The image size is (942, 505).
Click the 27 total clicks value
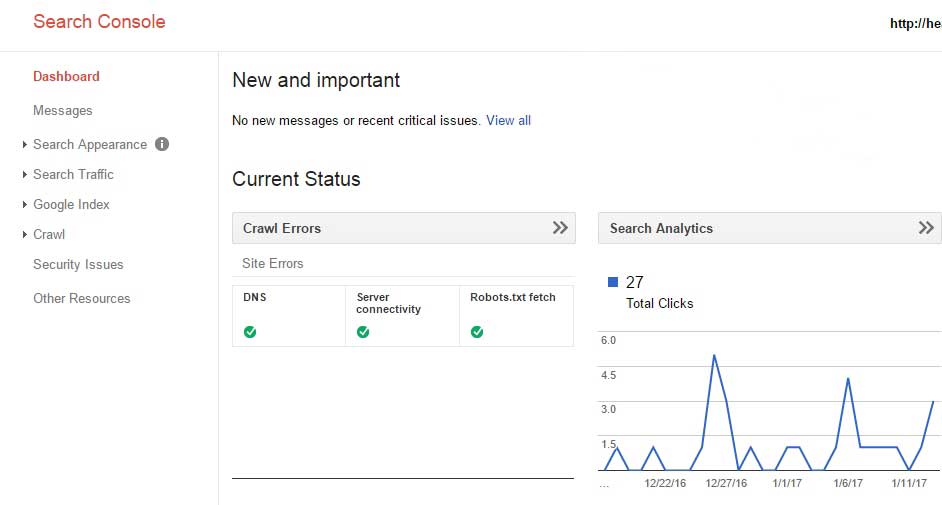(x=634, y=282)
